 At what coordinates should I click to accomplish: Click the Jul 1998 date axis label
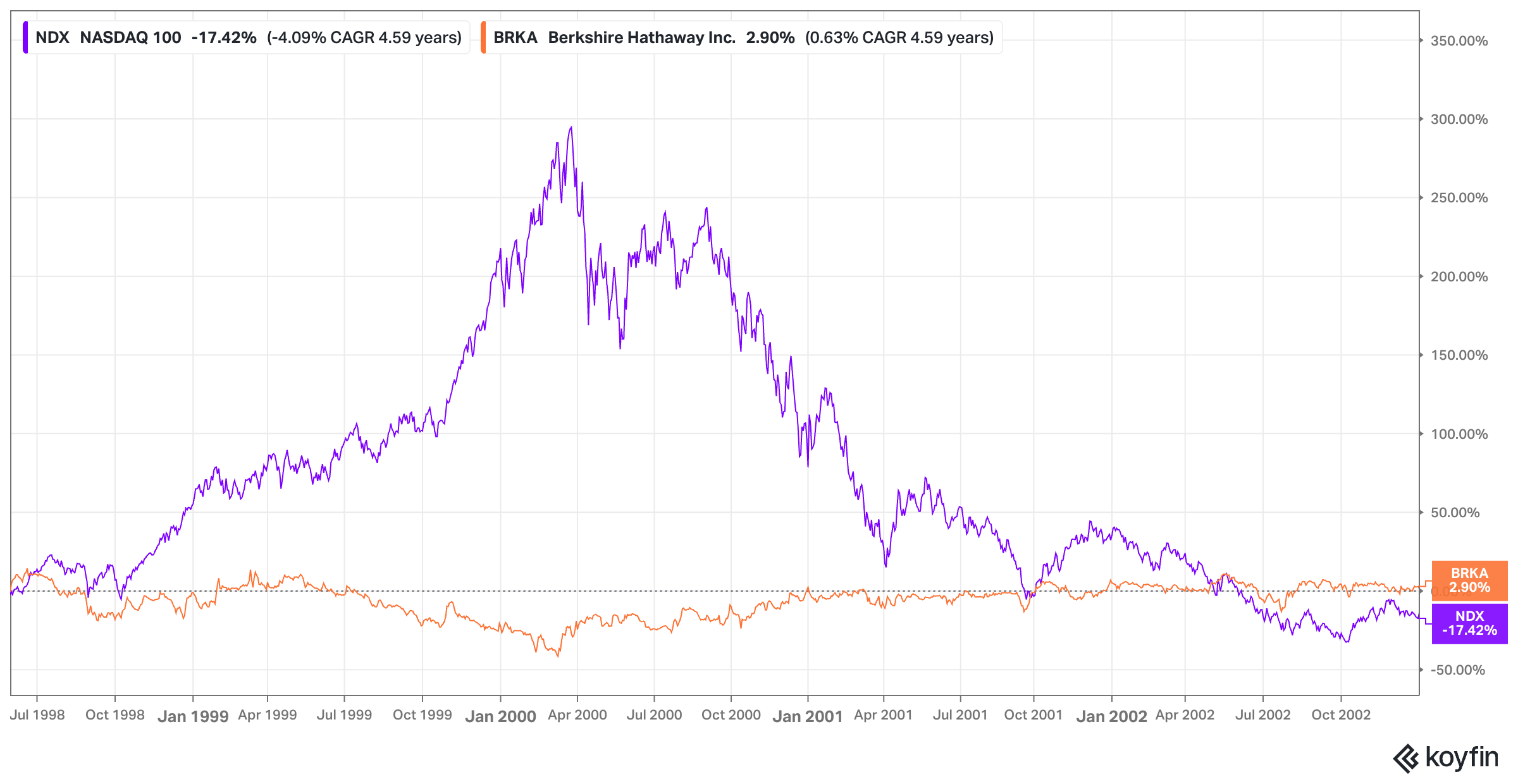pos(37,715)
